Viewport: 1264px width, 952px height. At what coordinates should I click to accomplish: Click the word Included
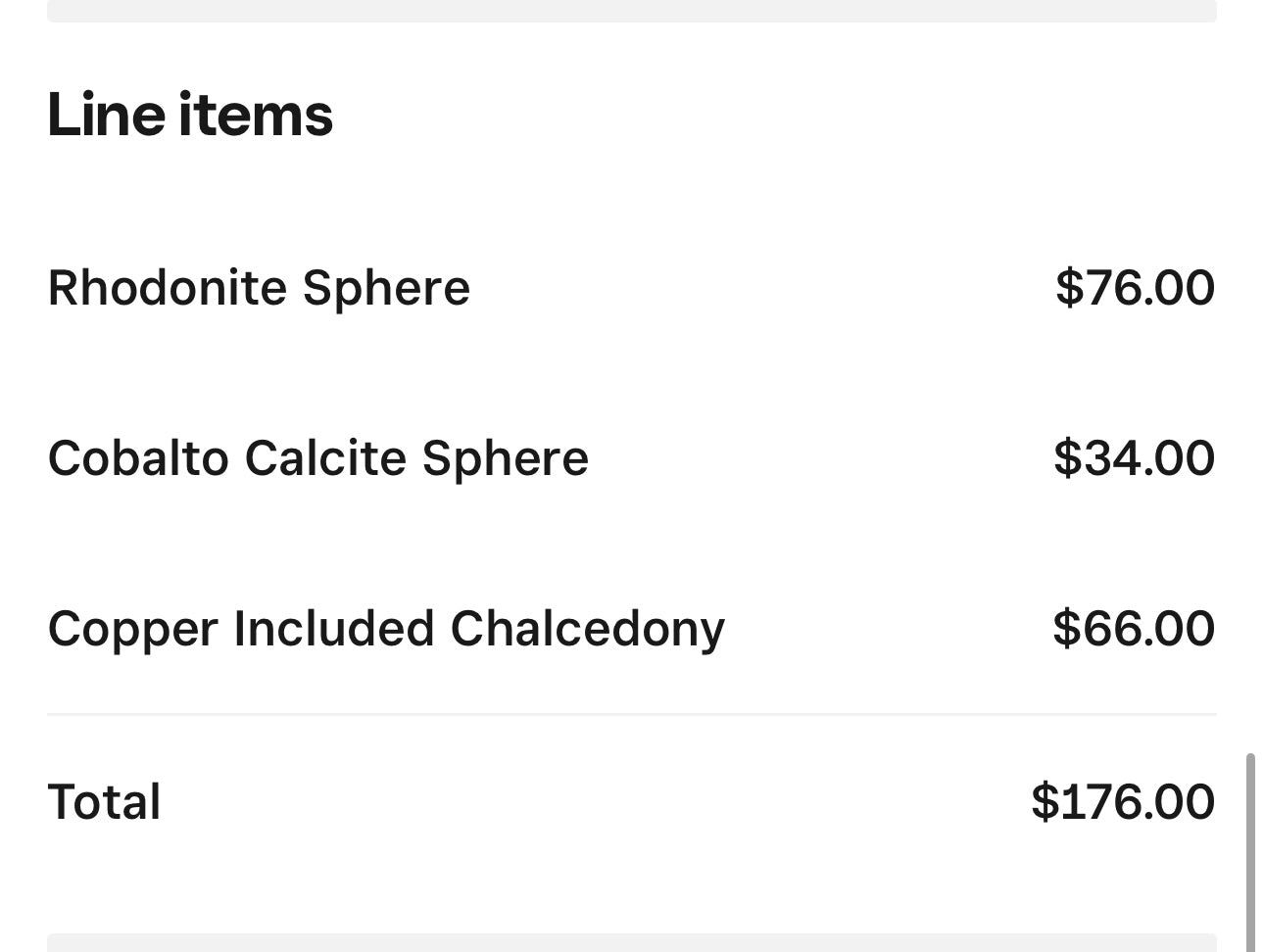[x=334, y=629]
